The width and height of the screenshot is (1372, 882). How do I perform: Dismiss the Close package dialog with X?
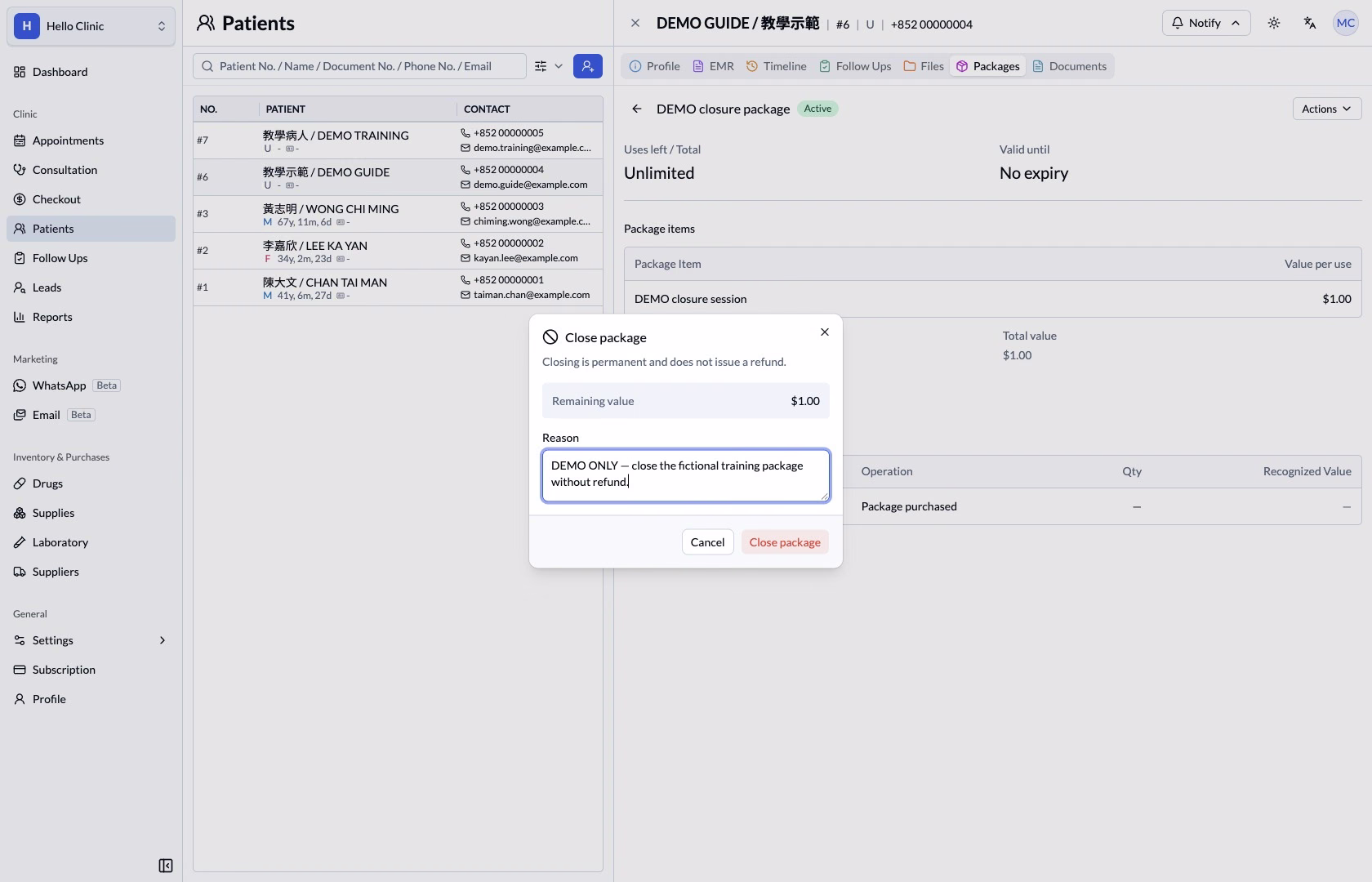pyautogui.click(x=825, y=332)
